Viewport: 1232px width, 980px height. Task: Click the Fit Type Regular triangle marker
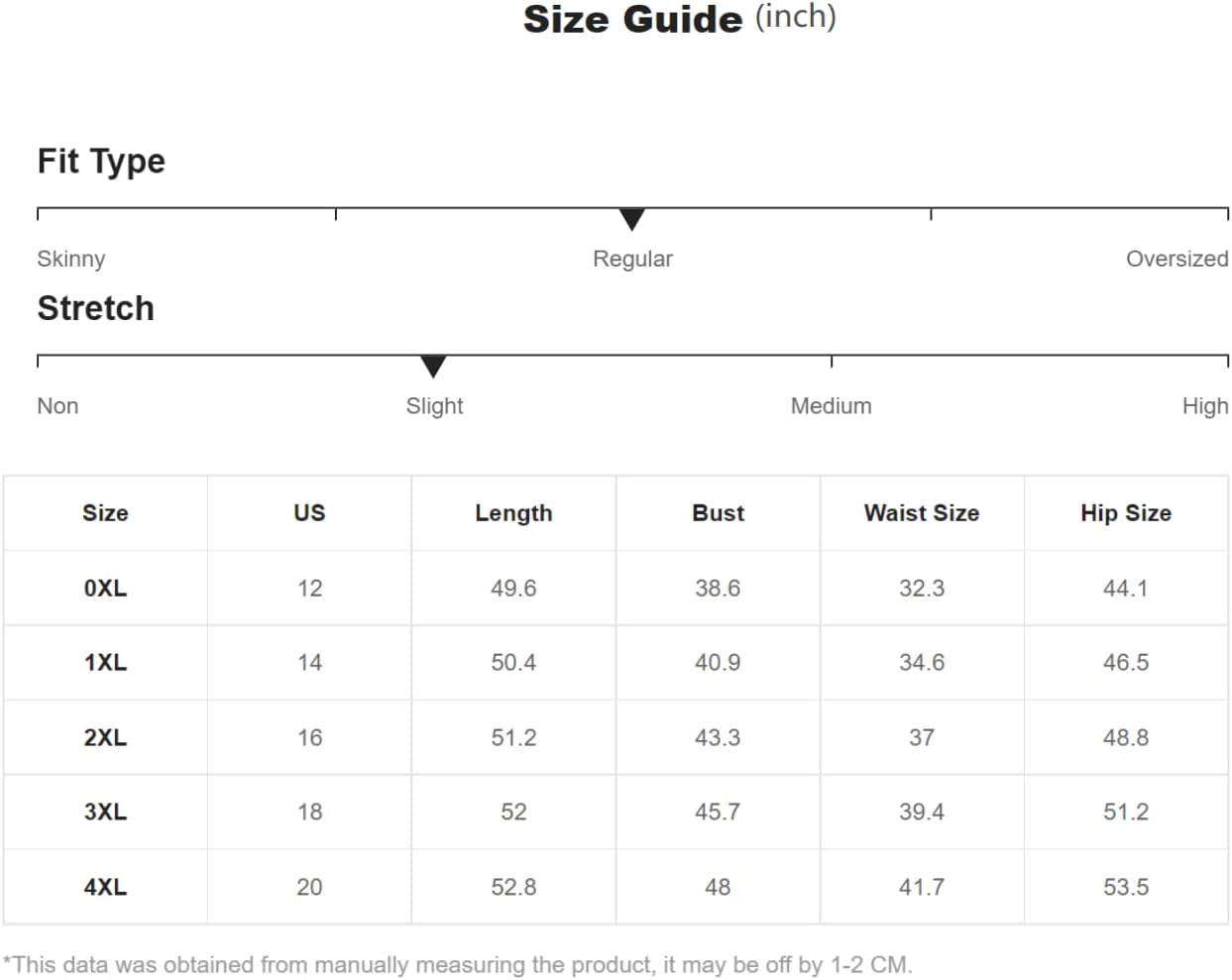pos(631,219)
